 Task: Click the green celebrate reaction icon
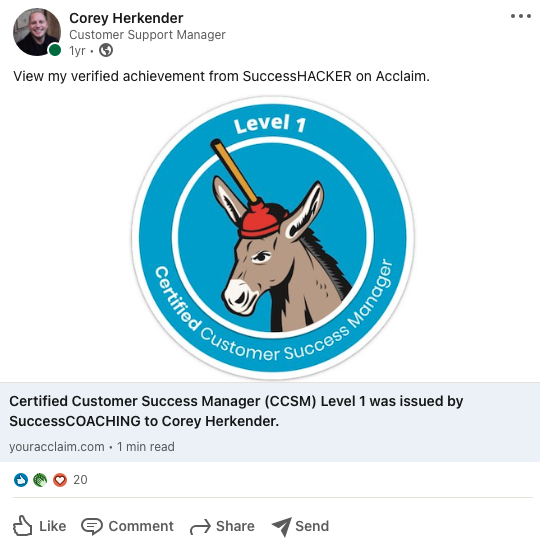coord(40,480)
